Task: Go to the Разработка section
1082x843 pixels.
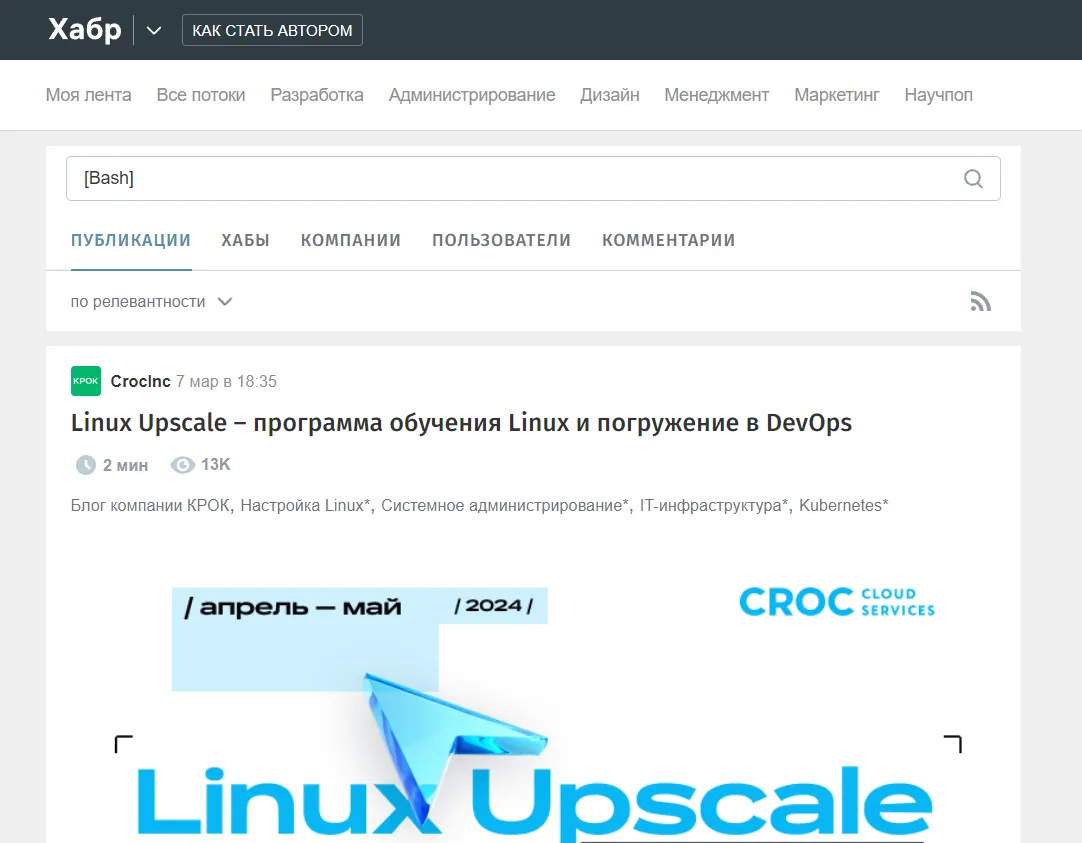Action: point(317,95)
